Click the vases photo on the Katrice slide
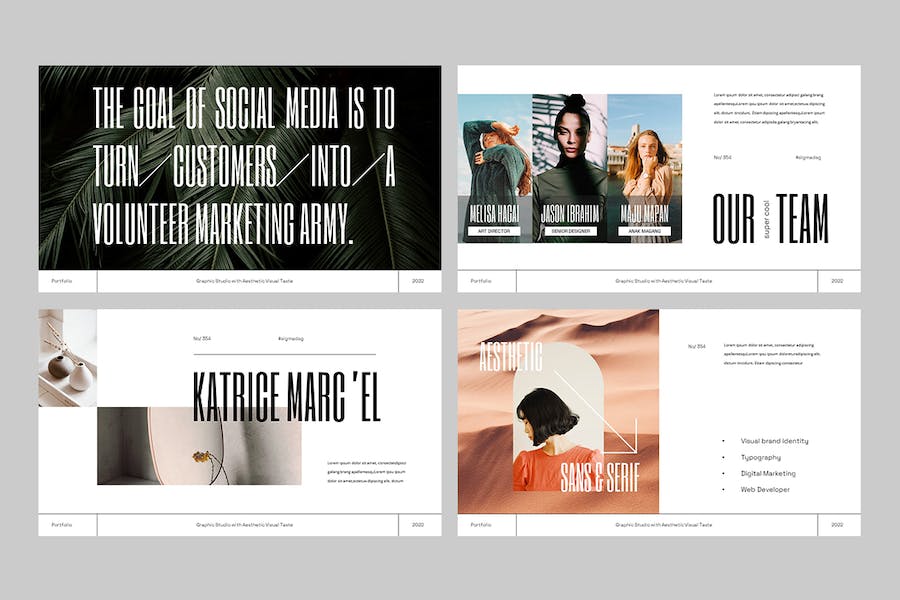 (x=68, y=358)
